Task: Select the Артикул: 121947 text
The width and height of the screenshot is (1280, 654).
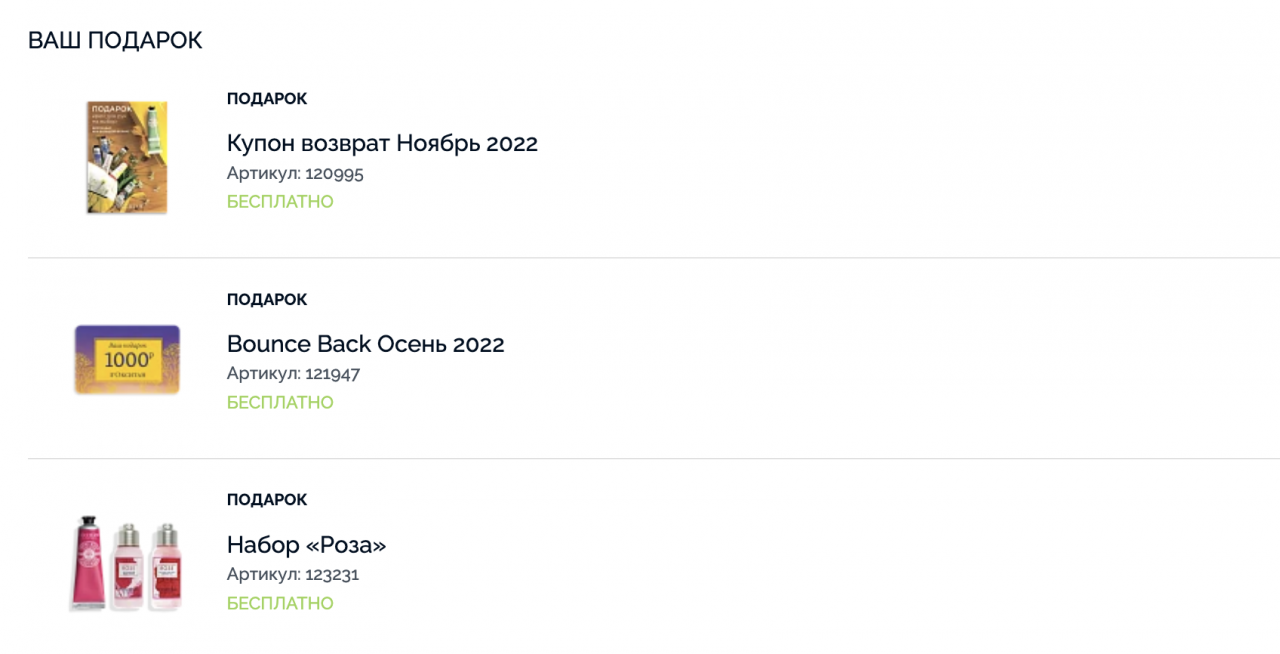Action: 293,373
